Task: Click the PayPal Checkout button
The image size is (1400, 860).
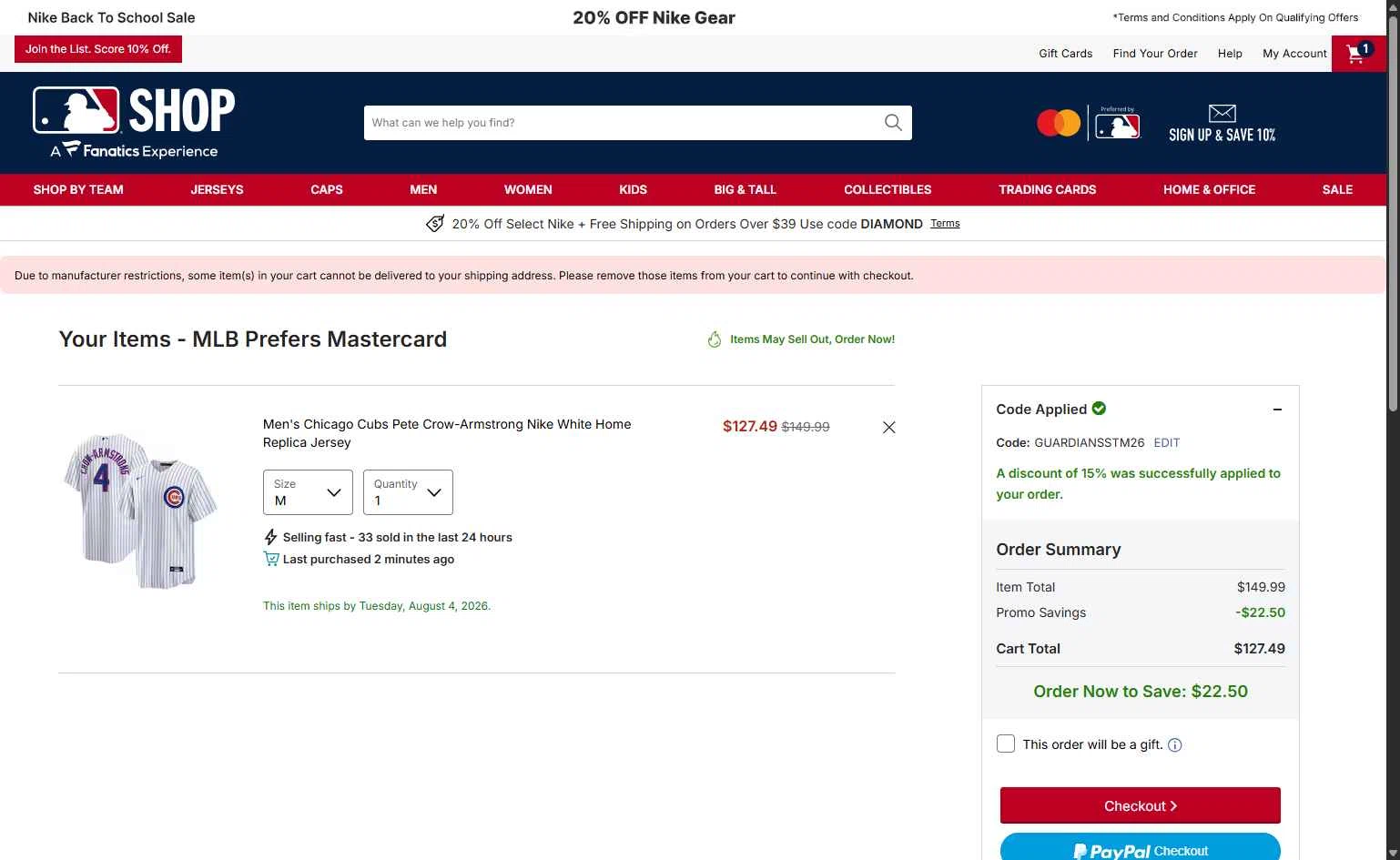Action: pos(1140,847)
